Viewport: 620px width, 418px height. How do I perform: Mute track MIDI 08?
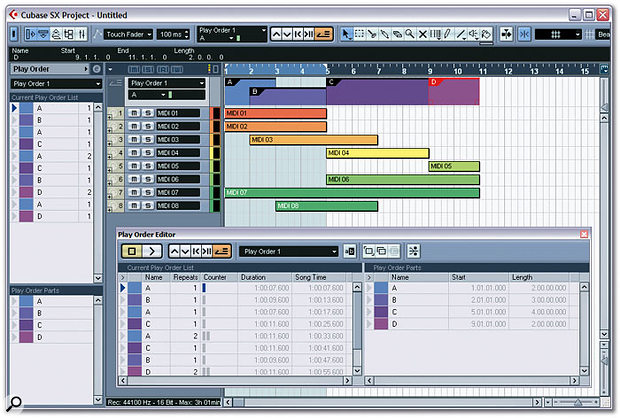point(134,206)
